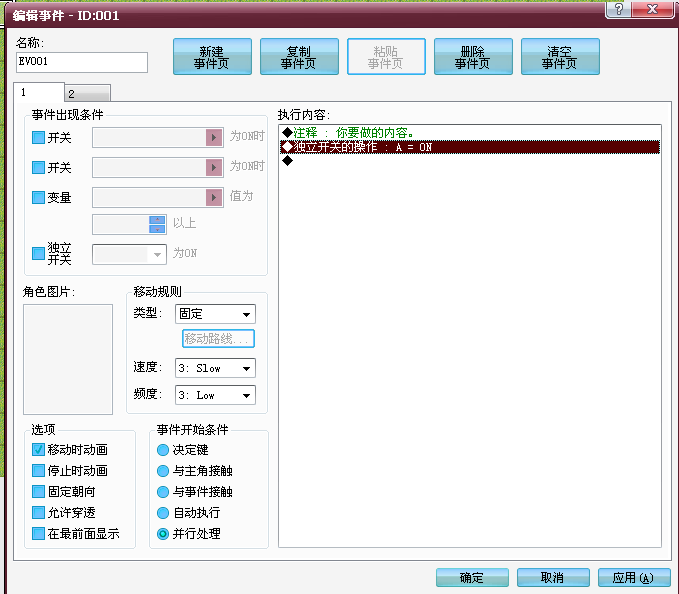Select the 注释 comment command line
Image resolution: width=679 pixels, height=594 pixels.
[x=470, y=132]
